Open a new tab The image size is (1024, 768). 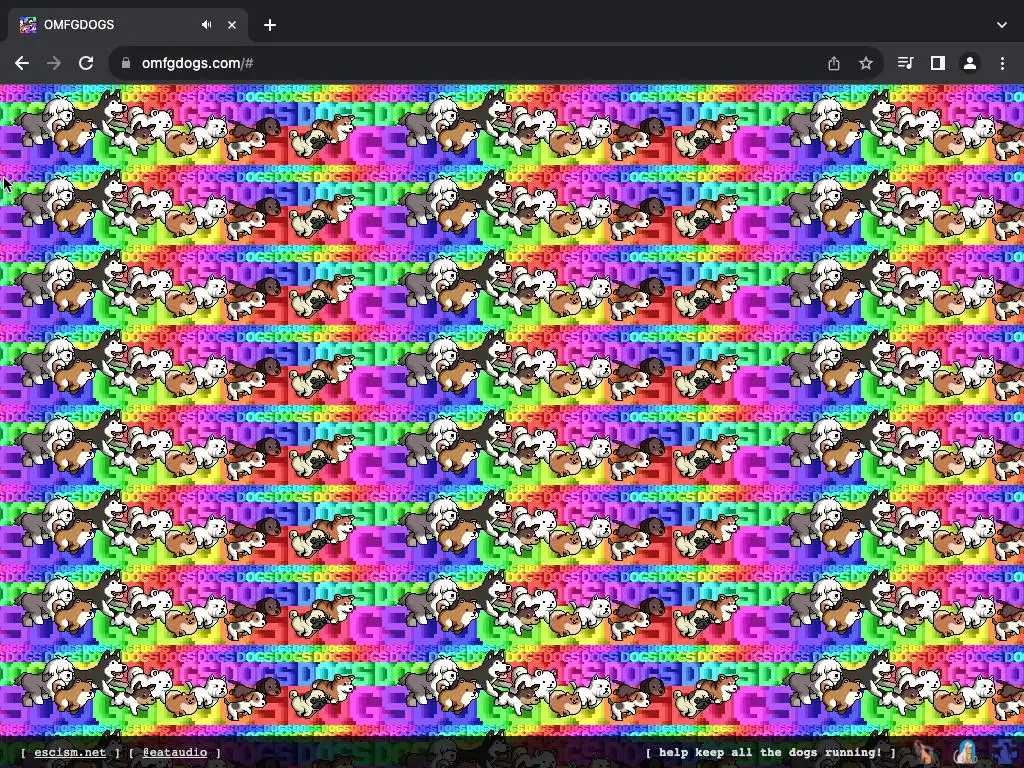pos(270,25)
